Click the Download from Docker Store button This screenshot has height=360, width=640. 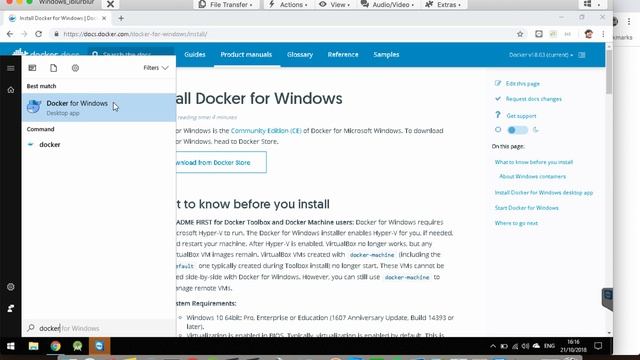[221, 162]
